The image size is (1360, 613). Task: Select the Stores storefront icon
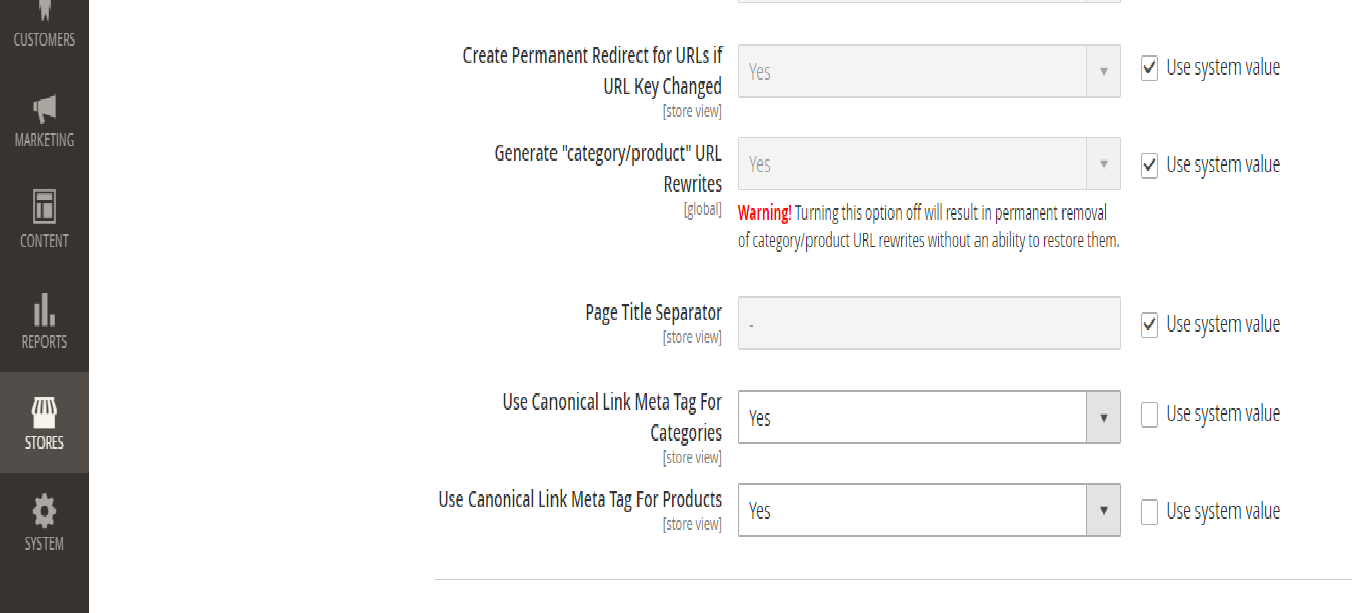pyautogui.click(x=44, y=412)
